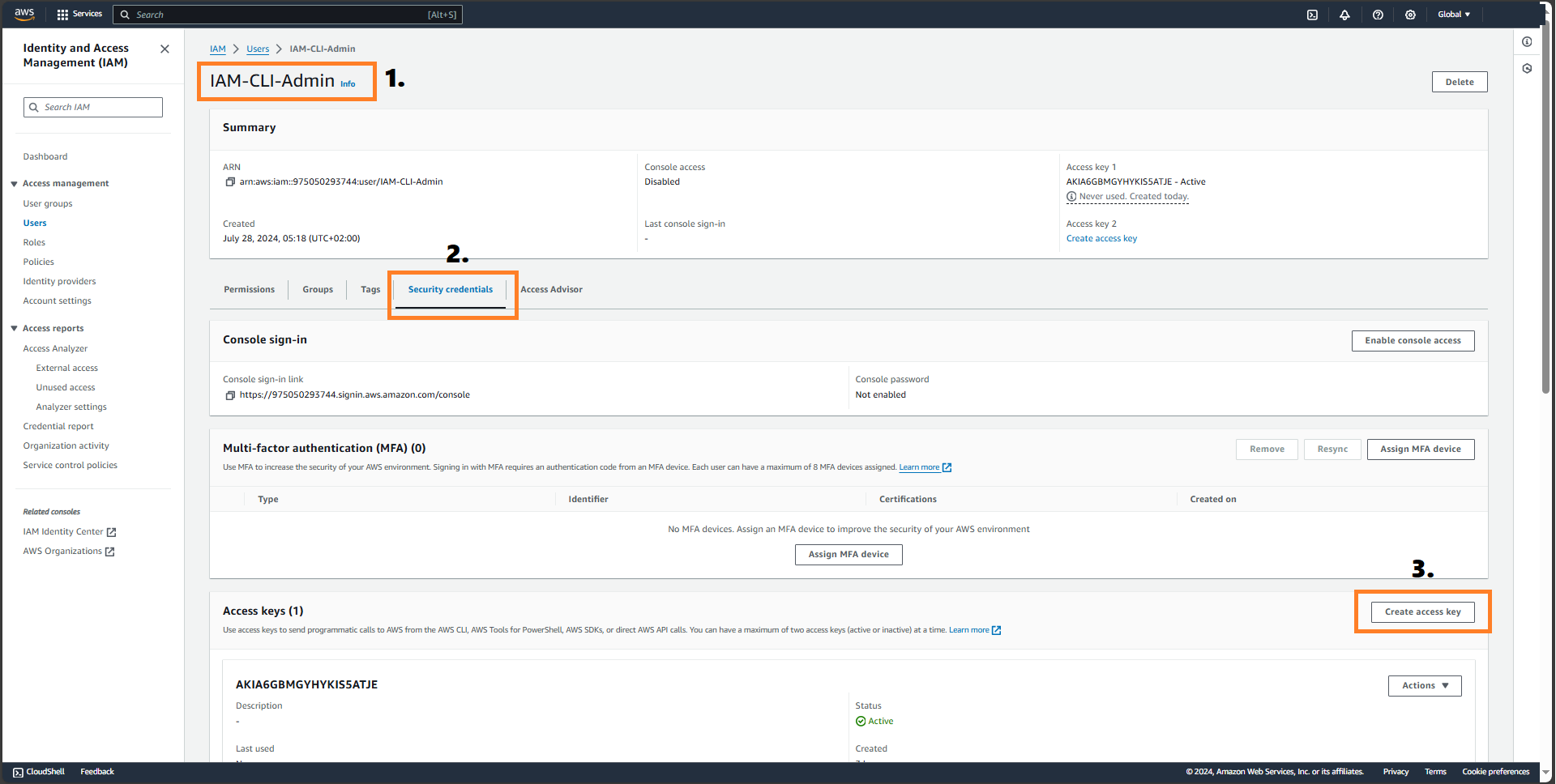Screen dimensions: 1556x784
Task: Open Roles in the sidebar
Action: pos(34,243)
